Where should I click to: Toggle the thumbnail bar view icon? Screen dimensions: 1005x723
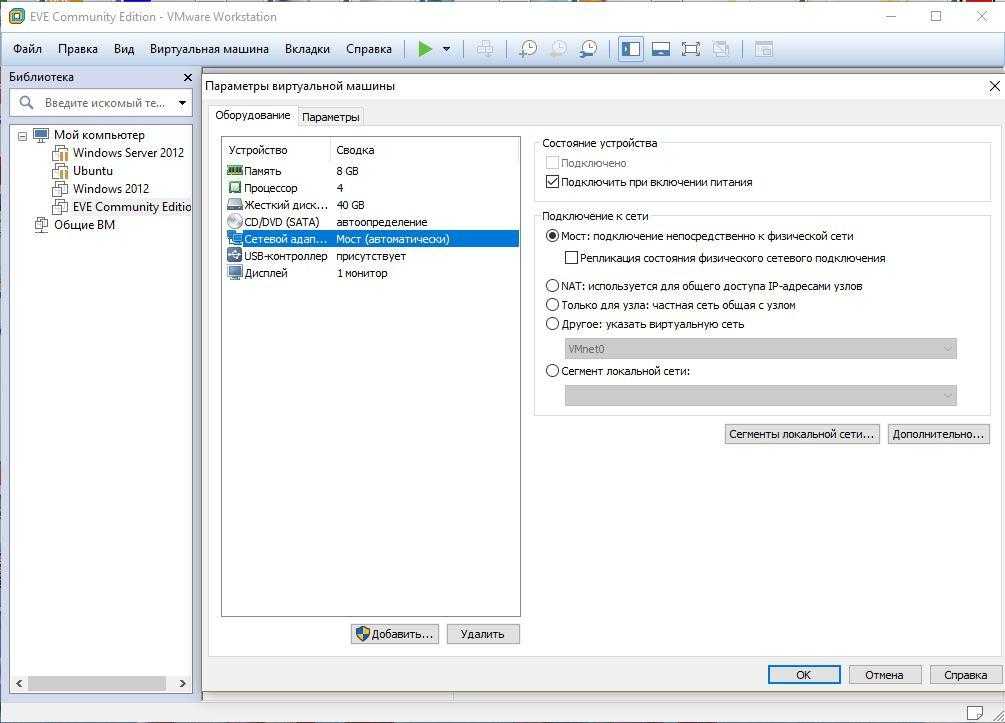click(660, 49)
